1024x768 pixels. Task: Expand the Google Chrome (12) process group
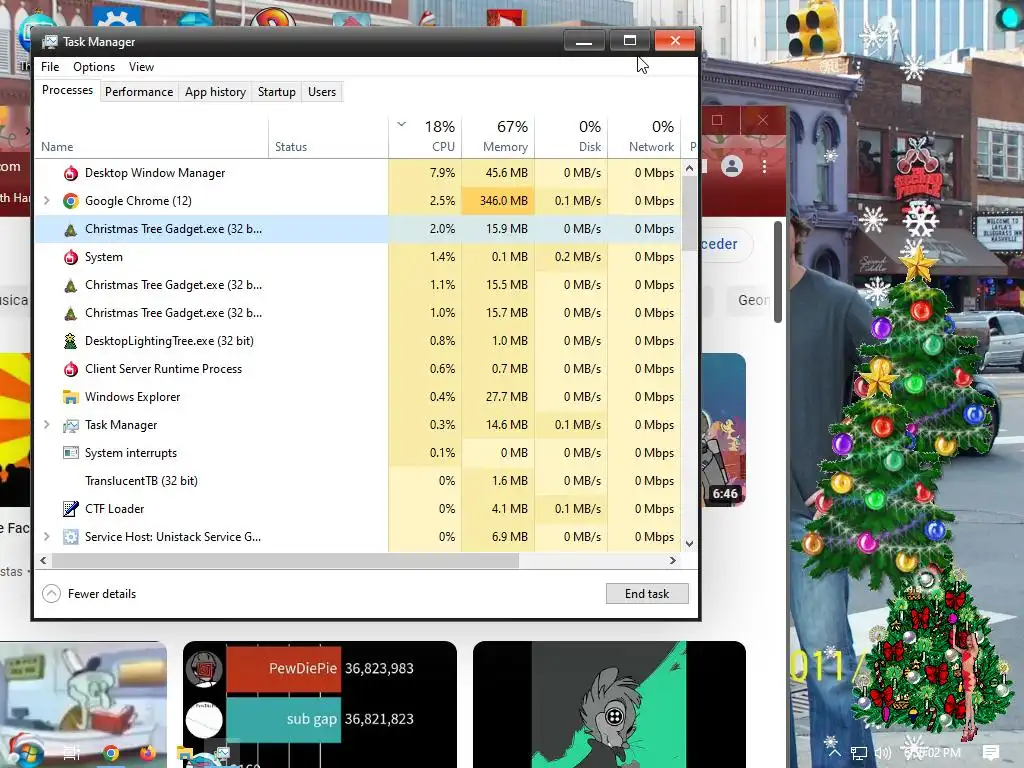(46, 201)
